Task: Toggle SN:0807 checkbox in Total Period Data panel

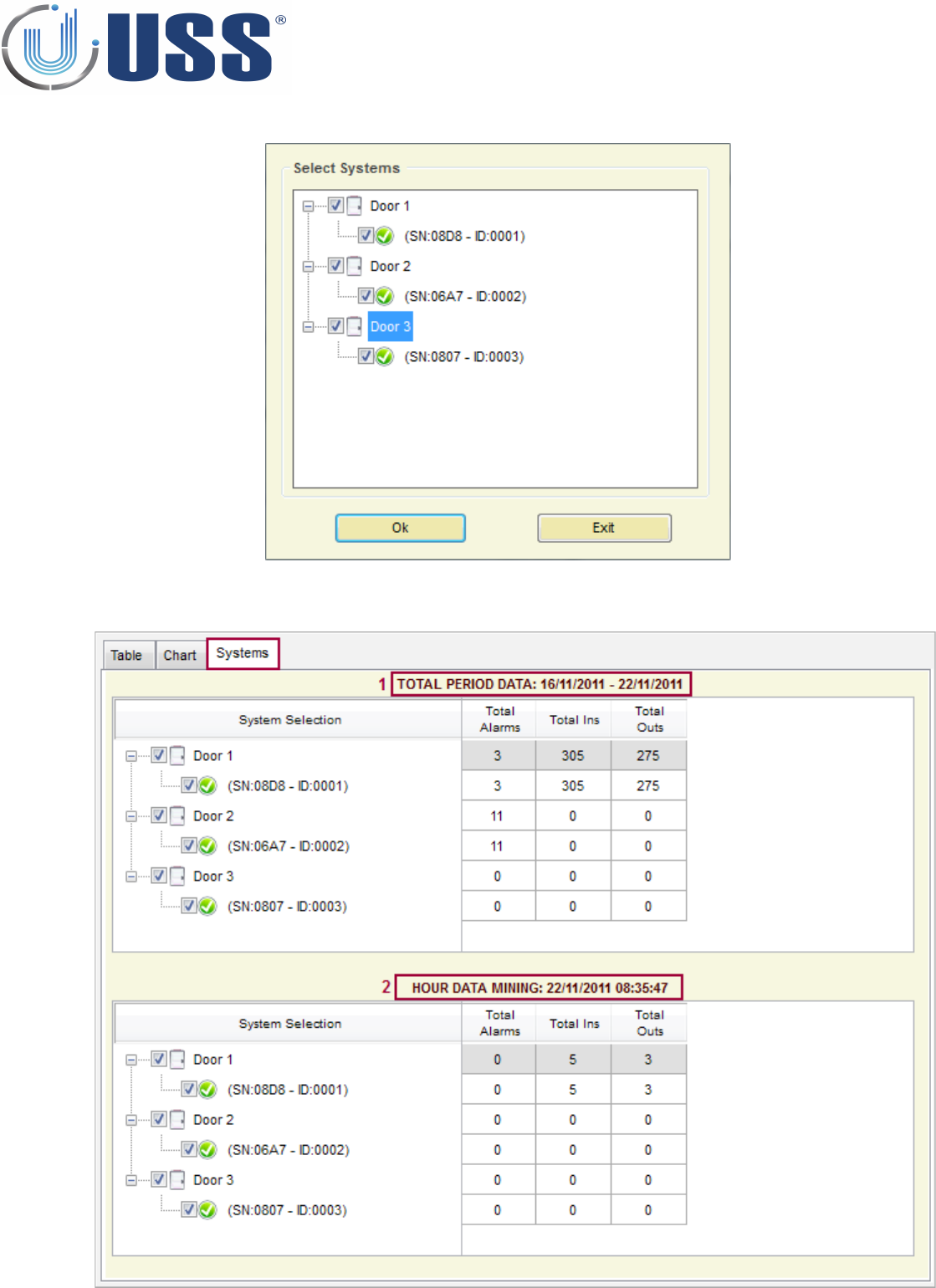Action: (188, 907)
